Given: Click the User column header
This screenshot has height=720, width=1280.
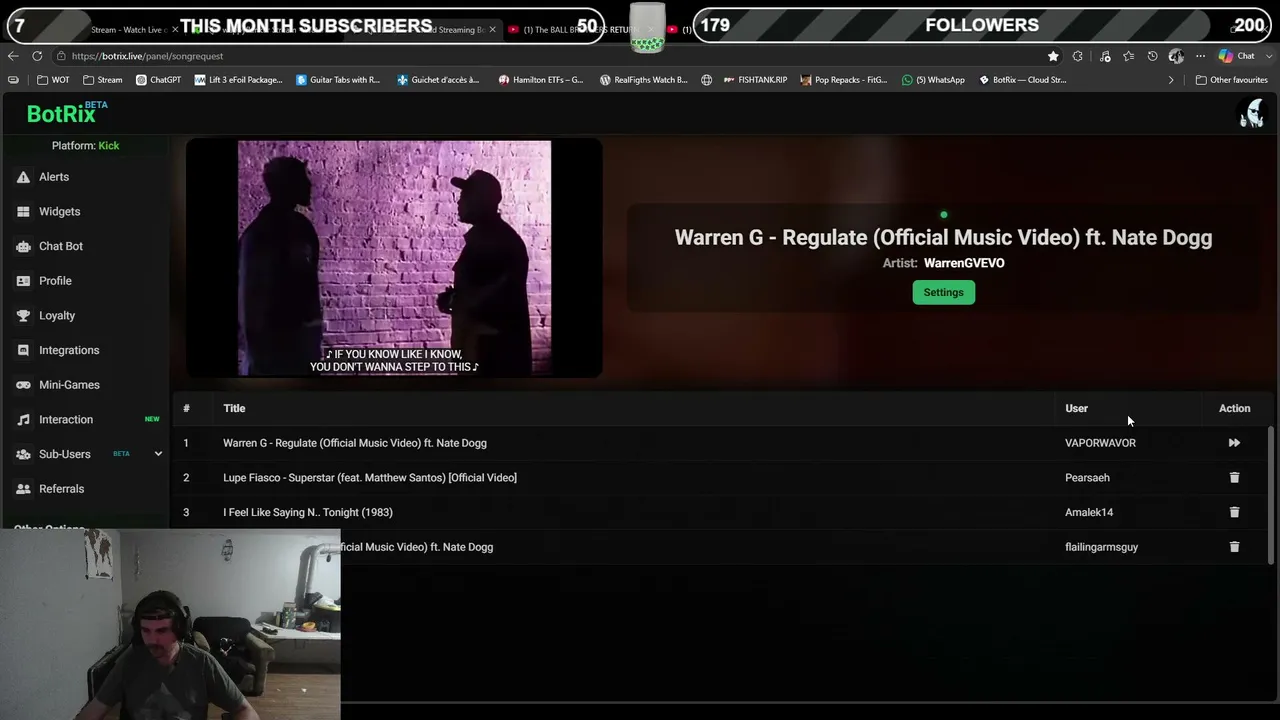Looking at the screenshot, I should point(1076,408).
